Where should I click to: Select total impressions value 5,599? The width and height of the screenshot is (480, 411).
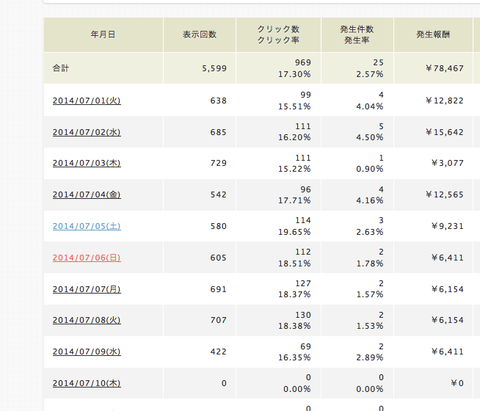pyautogui.click(x=214, y=68)
